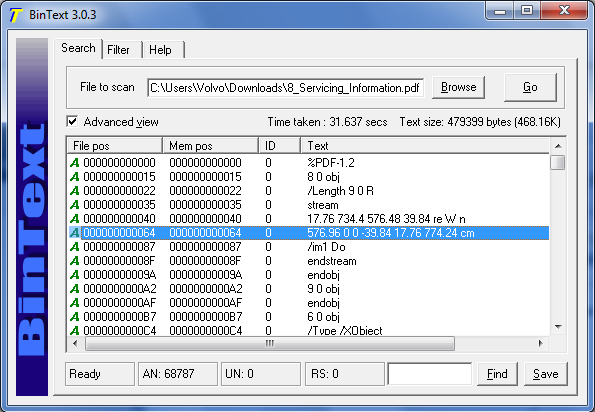Select the row text /im1 Do

pos(326,247)
